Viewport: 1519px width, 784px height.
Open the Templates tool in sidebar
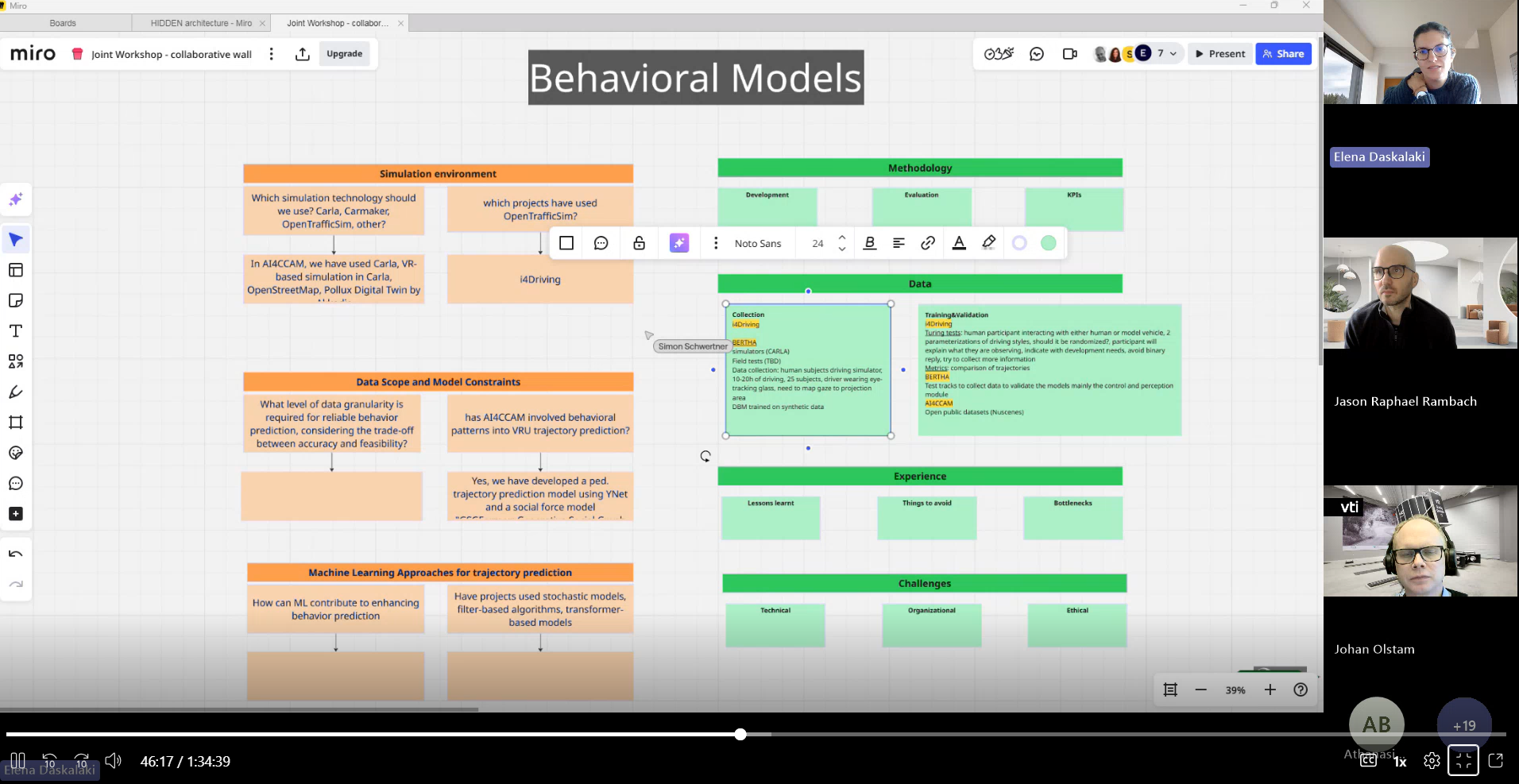click(x=15, y=270)
